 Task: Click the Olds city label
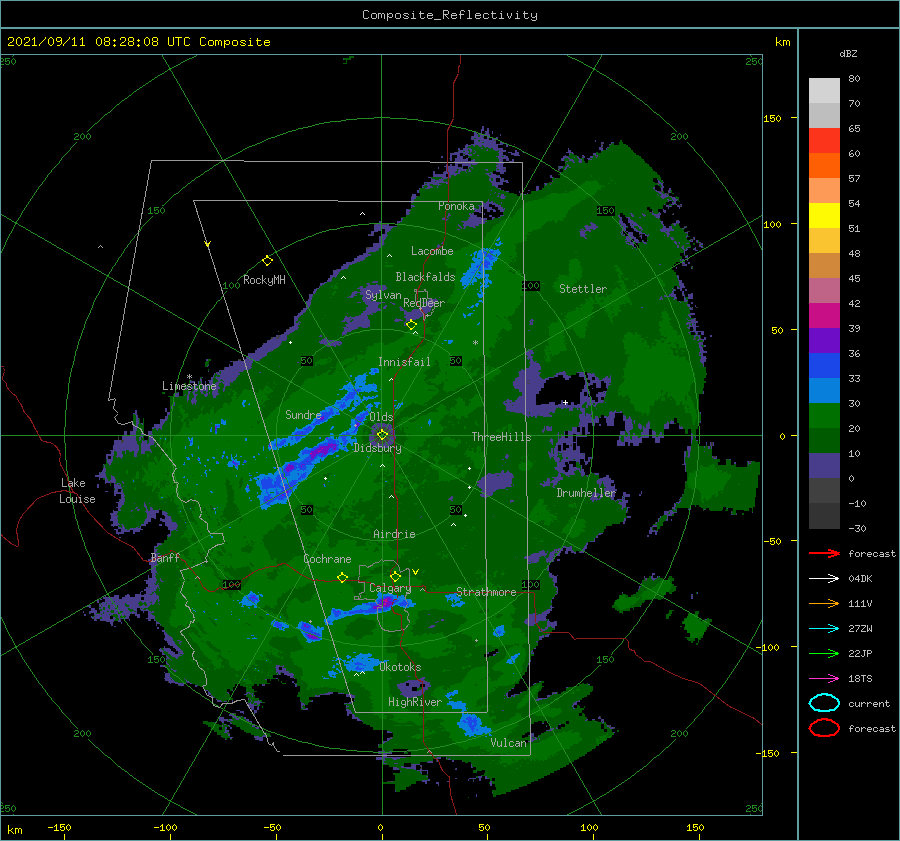pos(381,417)
